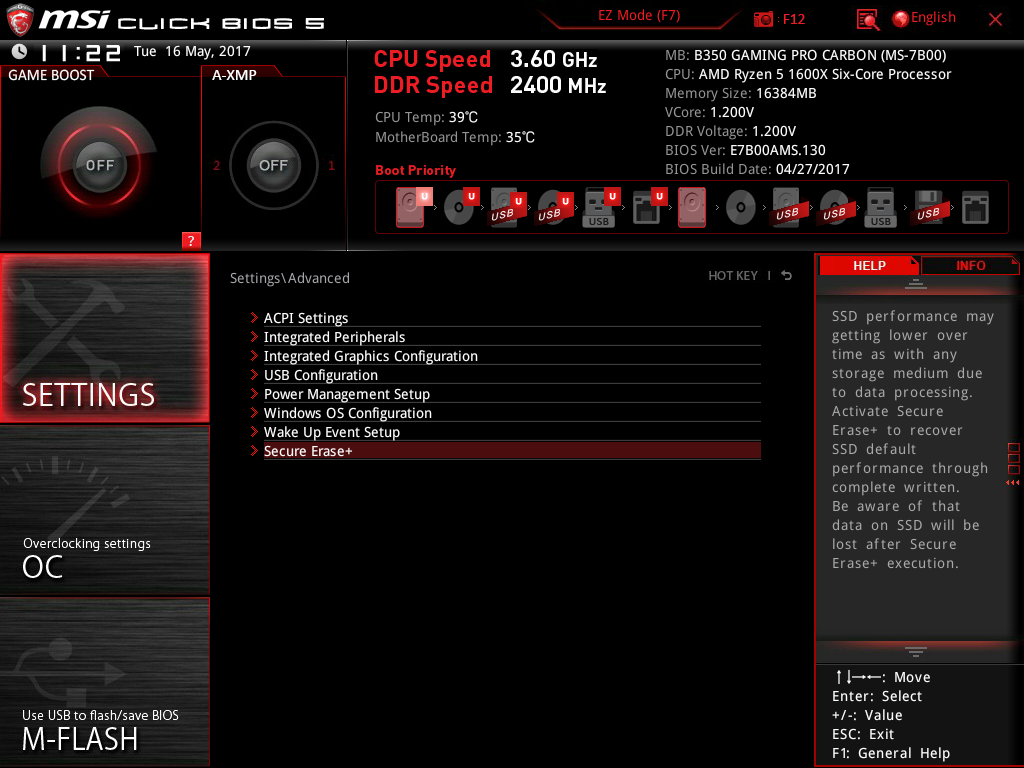Select the UEFI USB key boot icon

(x=601, y=207)
